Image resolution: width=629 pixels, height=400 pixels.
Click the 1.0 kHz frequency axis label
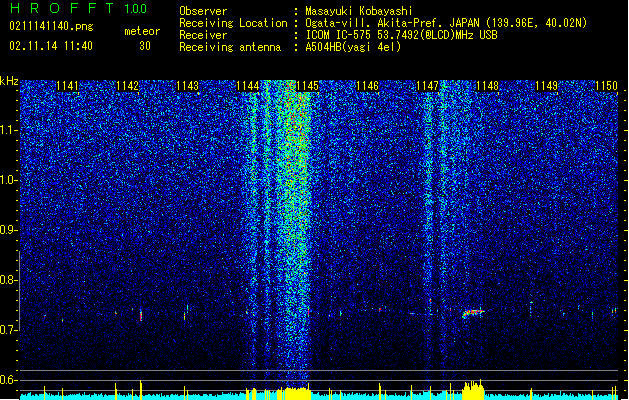point(8,180)
